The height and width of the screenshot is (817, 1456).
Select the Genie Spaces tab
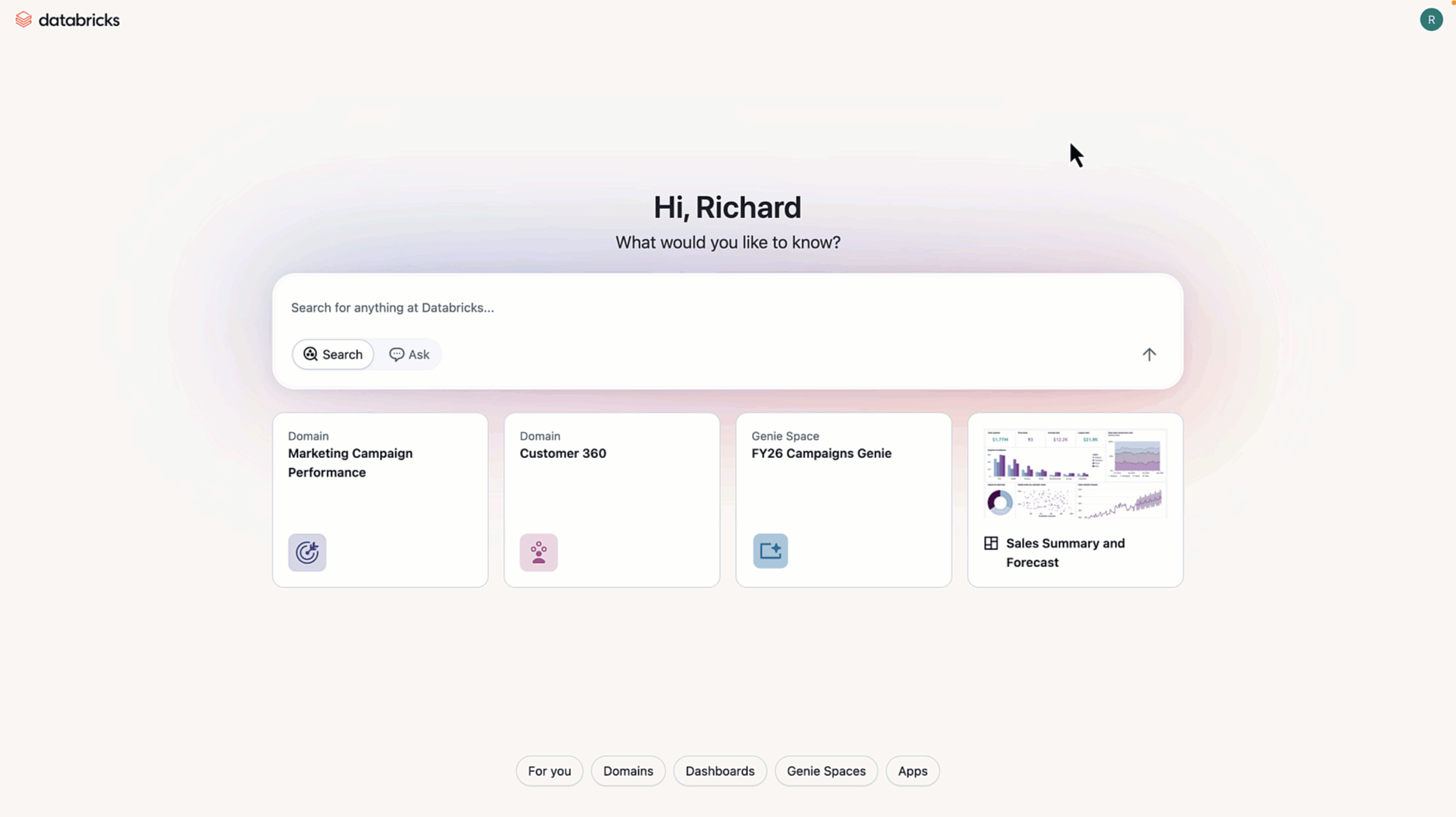(825, 771)
